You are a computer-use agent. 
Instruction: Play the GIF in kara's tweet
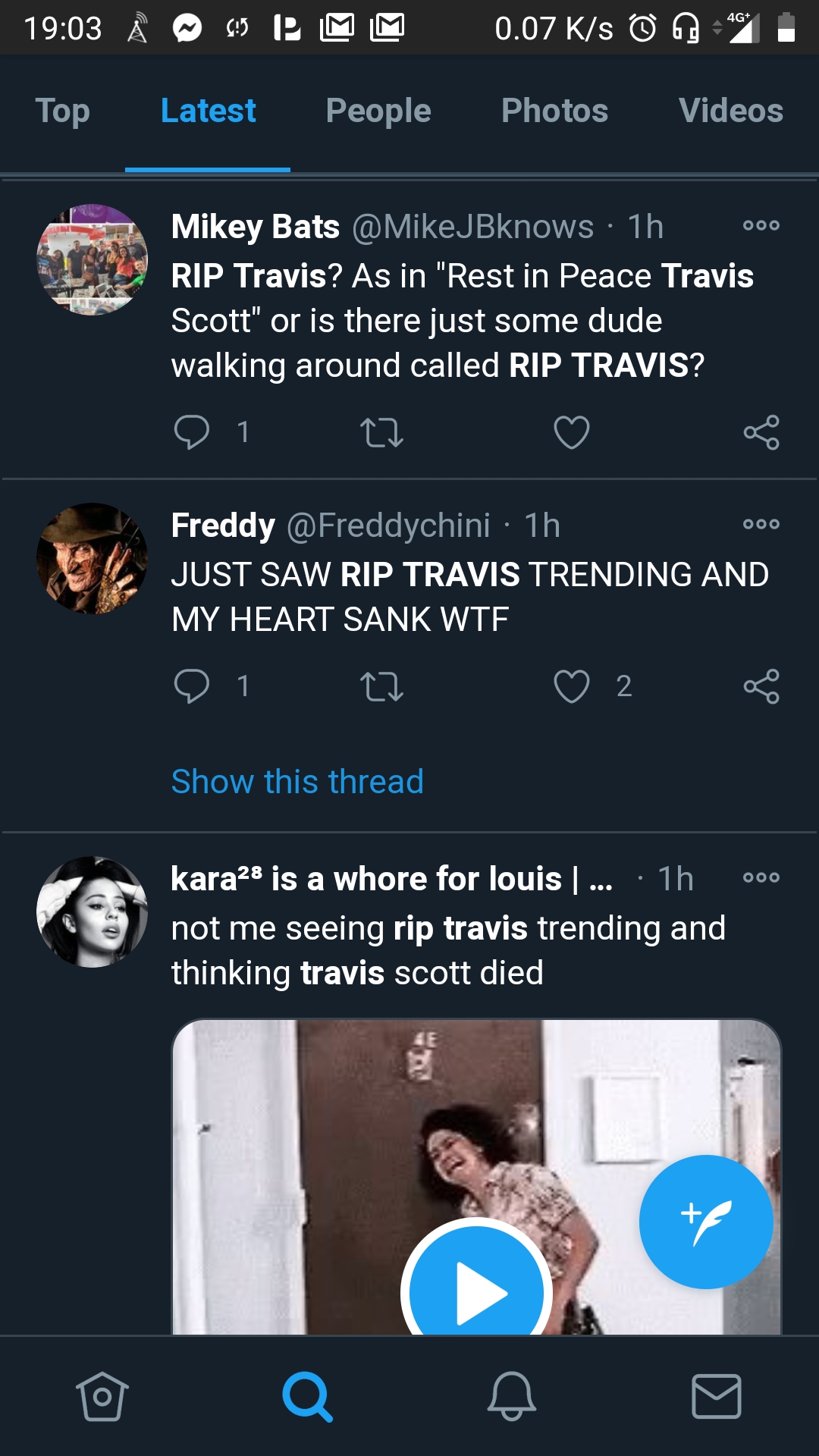[x=476, y=1289]
